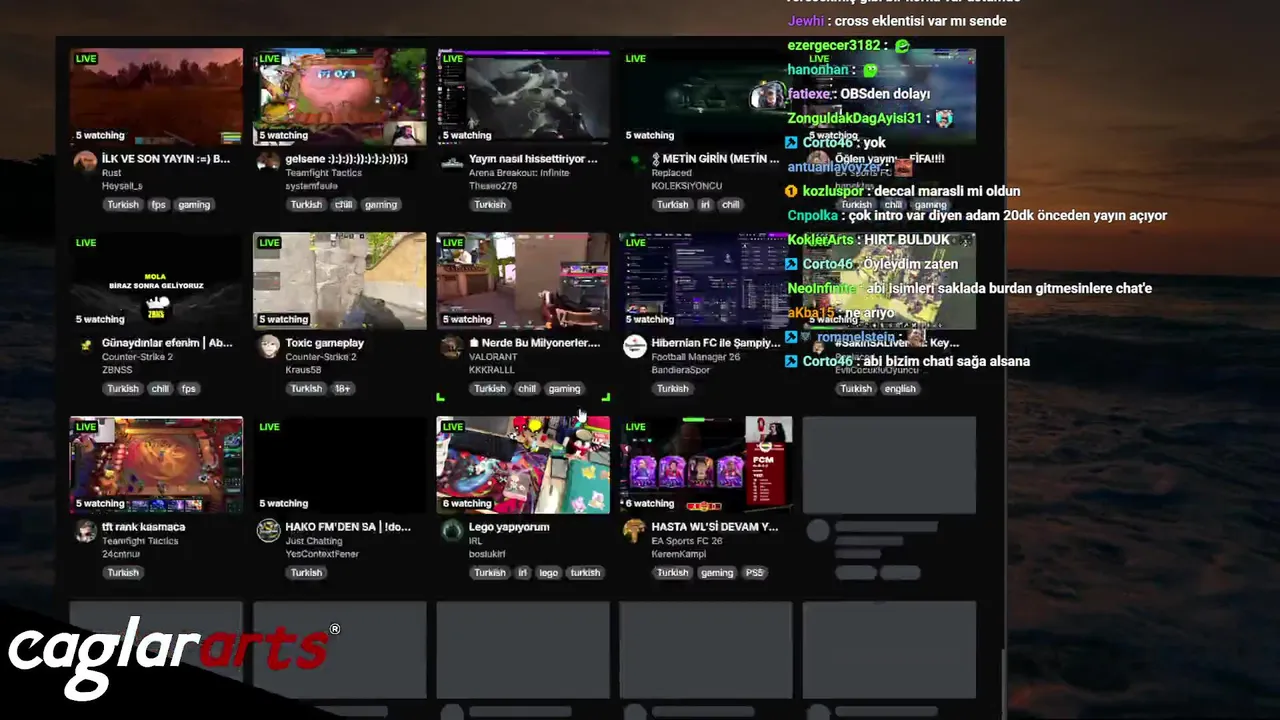
Task: Open 'Lego yapıyorum' stream title
Action: point(509,527)
